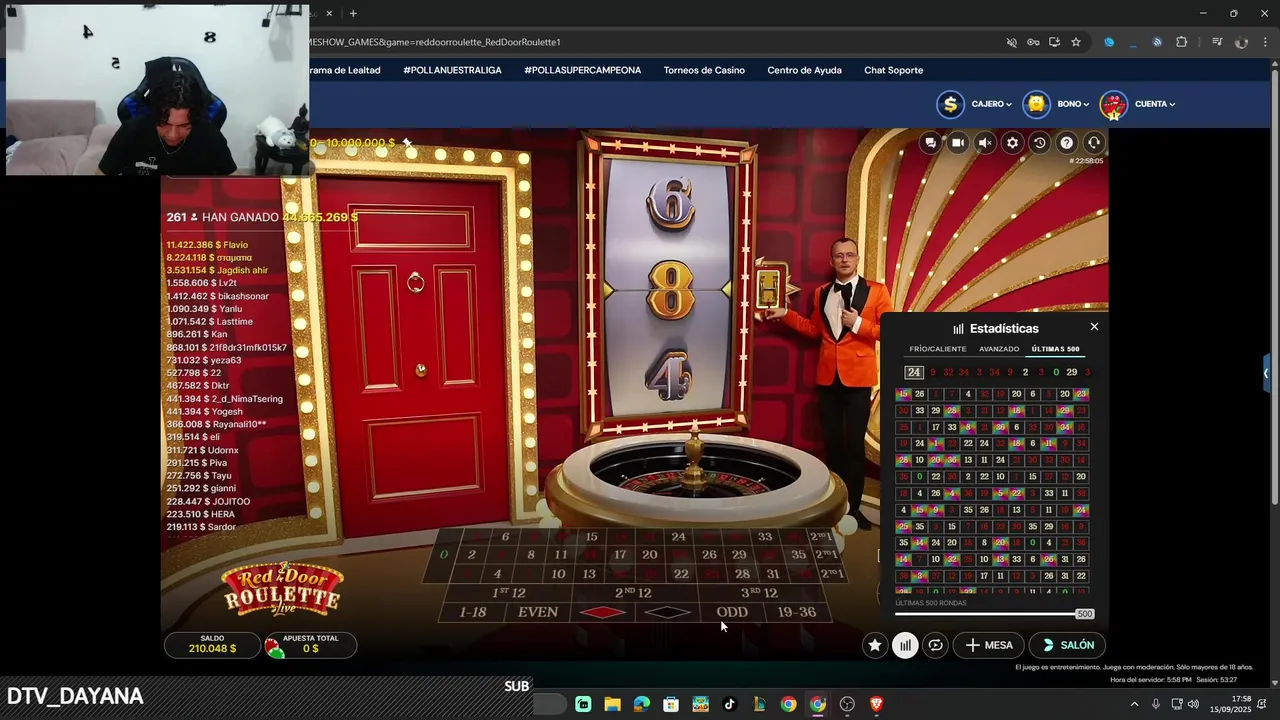Expand the BONO dropdown
Image resolution: width=1280 pixels, height=720 pixels.
click(1074, 104)
